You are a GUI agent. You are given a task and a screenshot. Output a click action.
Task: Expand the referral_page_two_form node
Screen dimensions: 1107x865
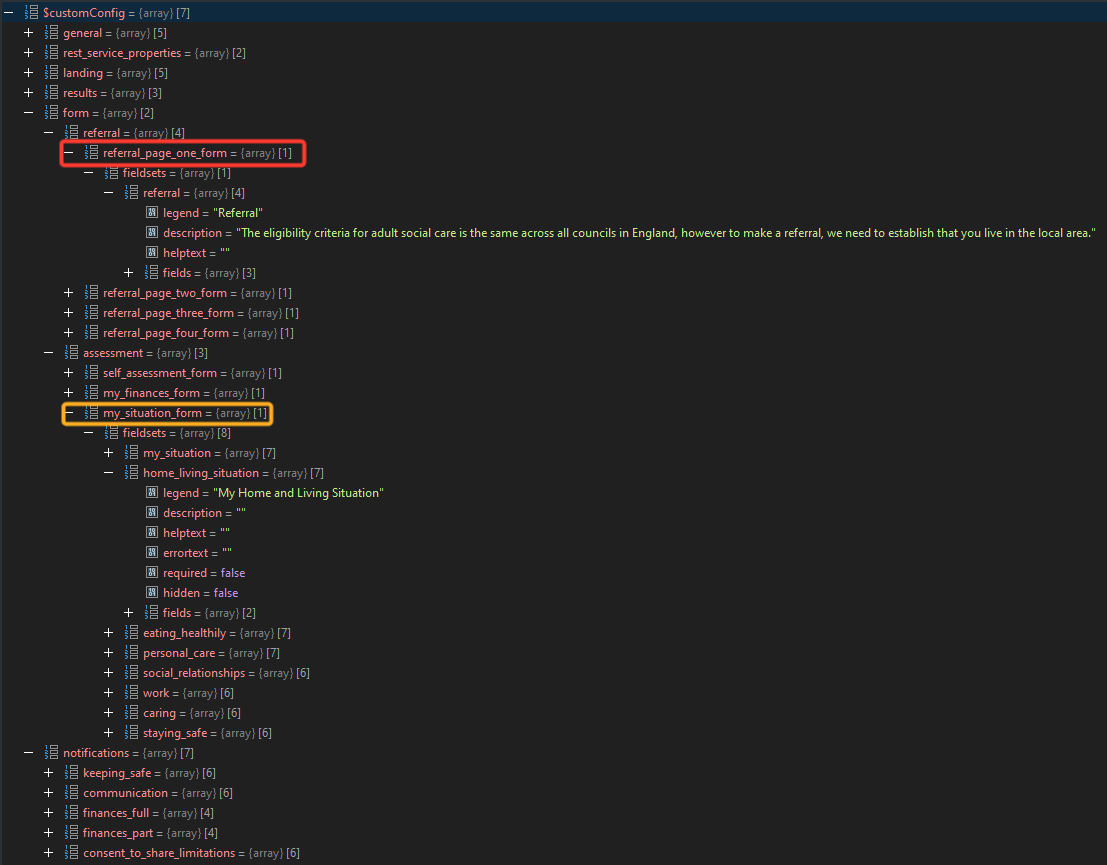(68, 293)
